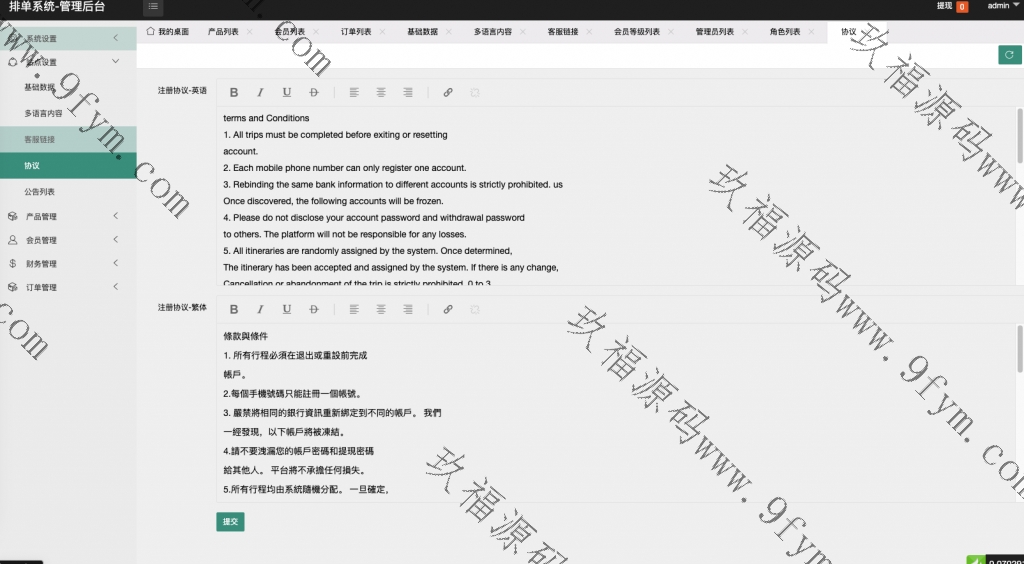Viewport: 1024px width, 564px height.
Task: Open the 我的桌面 tab
Action: [x=168, y=32]
